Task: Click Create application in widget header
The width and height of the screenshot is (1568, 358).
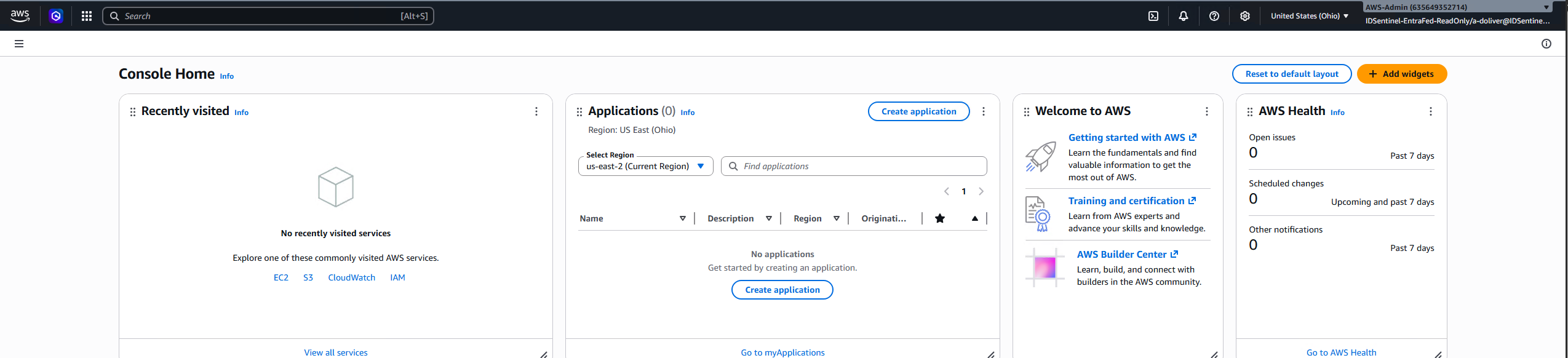Action: coord(918,111)
